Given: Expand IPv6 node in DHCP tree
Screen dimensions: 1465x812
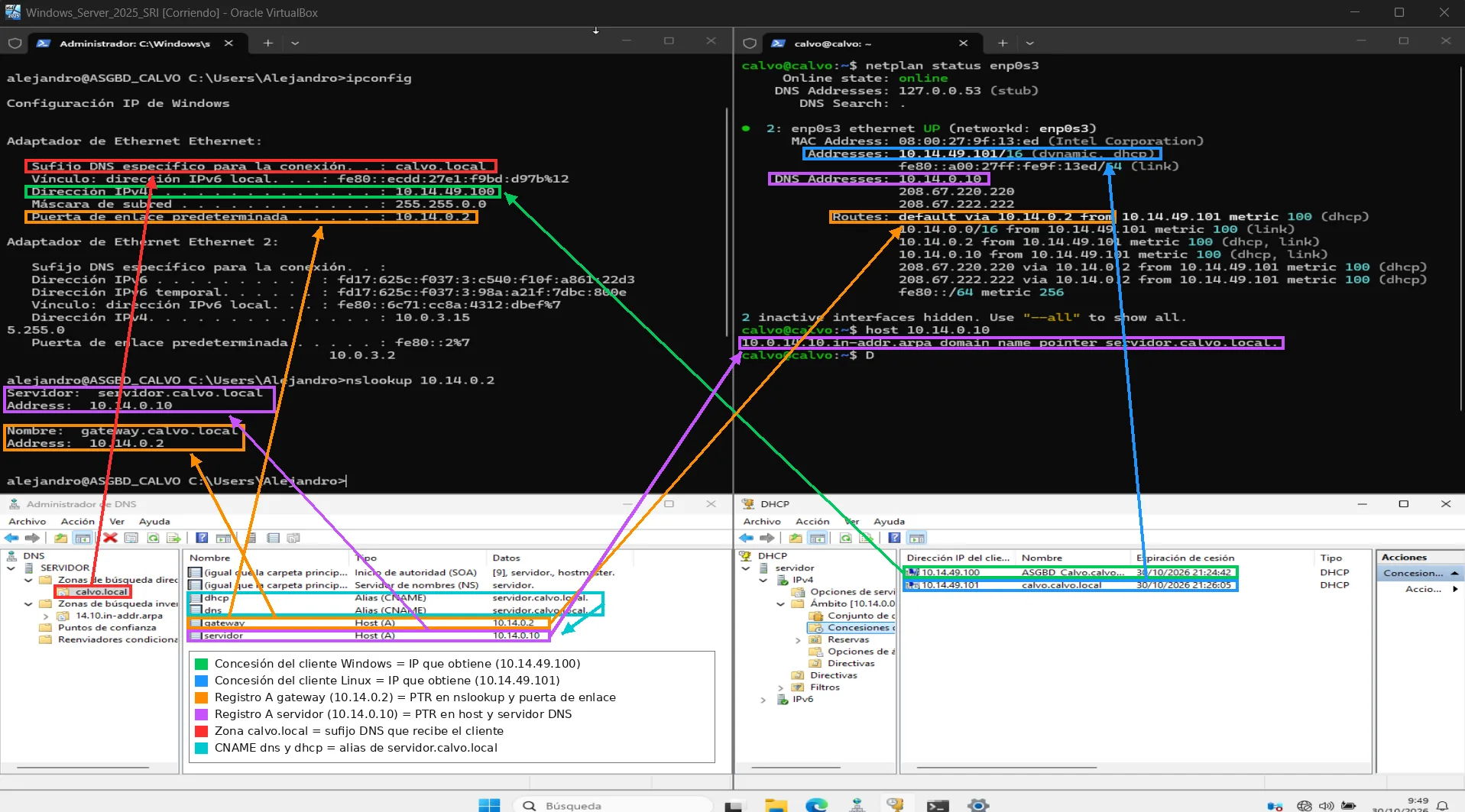Looking at the screenshot, I should (x=763, y=700).
